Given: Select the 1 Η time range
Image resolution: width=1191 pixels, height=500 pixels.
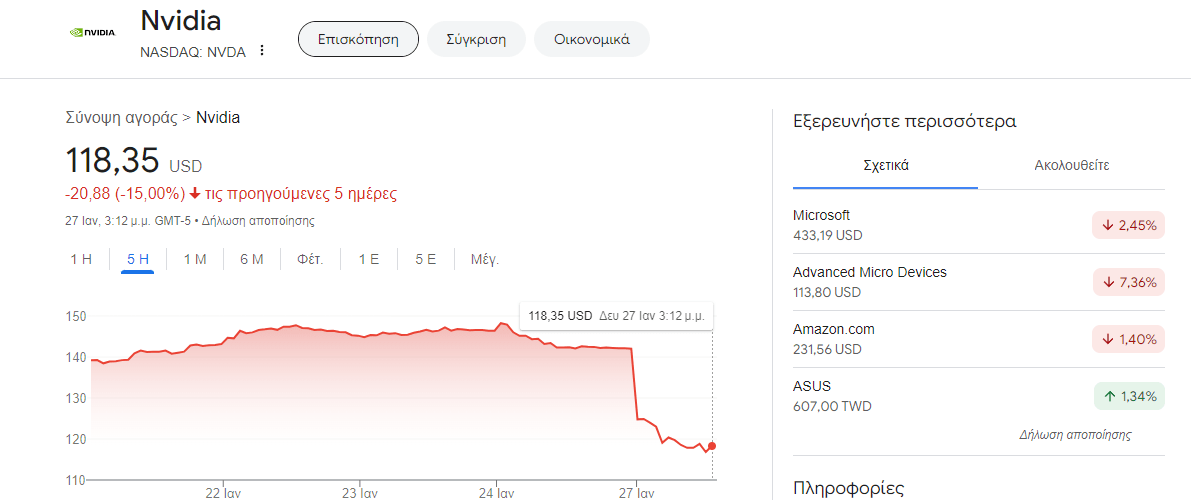Looking at the screenshot, I should coord(81,260).
